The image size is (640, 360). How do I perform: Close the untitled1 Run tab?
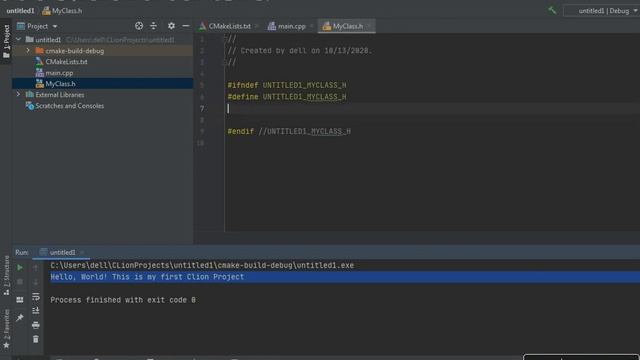82,252
